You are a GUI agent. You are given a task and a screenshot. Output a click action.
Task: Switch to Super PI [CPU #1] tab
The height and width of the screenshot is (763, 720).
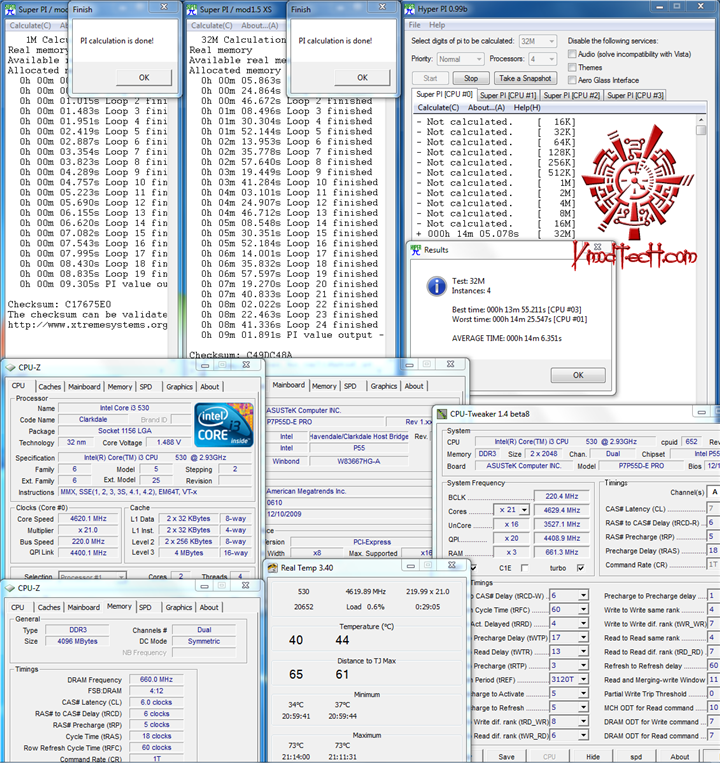coord(507,95)
